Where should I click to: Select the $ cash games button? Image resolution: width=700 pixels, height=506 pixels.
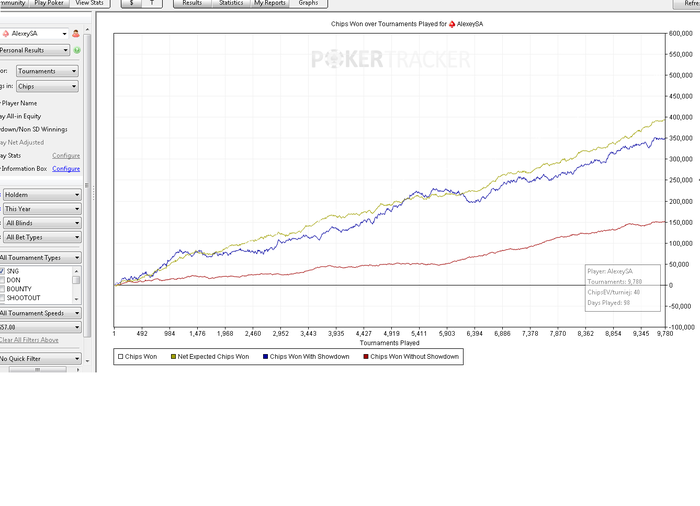tap(132, 3)
